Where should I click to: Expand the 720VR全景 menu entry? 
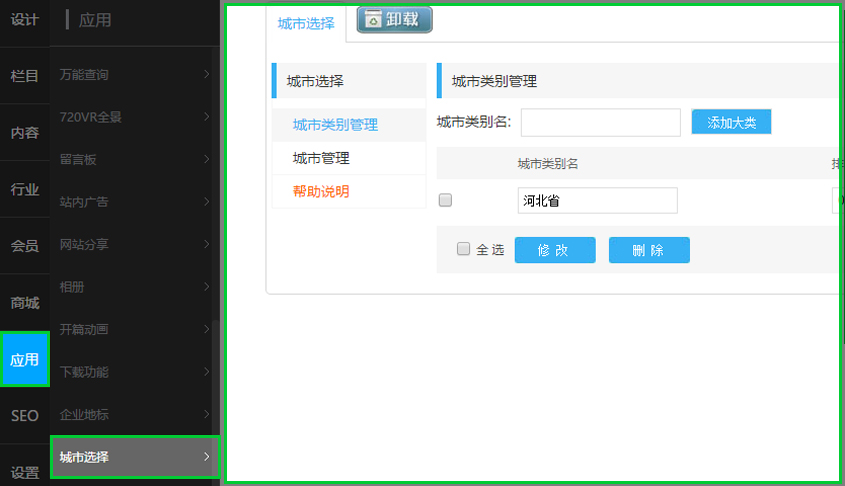[x=206, y=117]
